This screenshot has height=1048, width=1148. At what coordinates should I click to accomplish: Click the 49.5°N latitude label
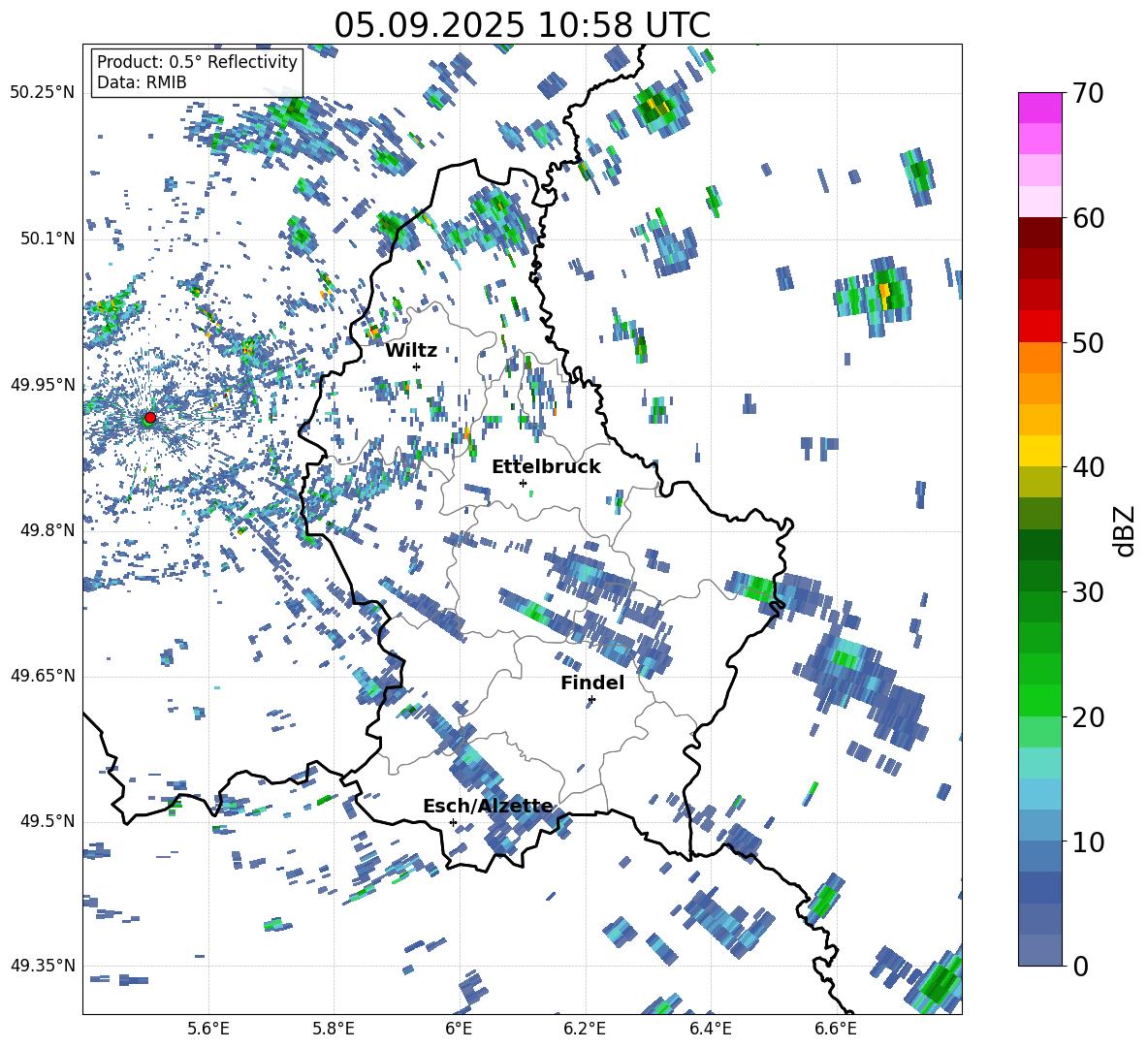47,821
